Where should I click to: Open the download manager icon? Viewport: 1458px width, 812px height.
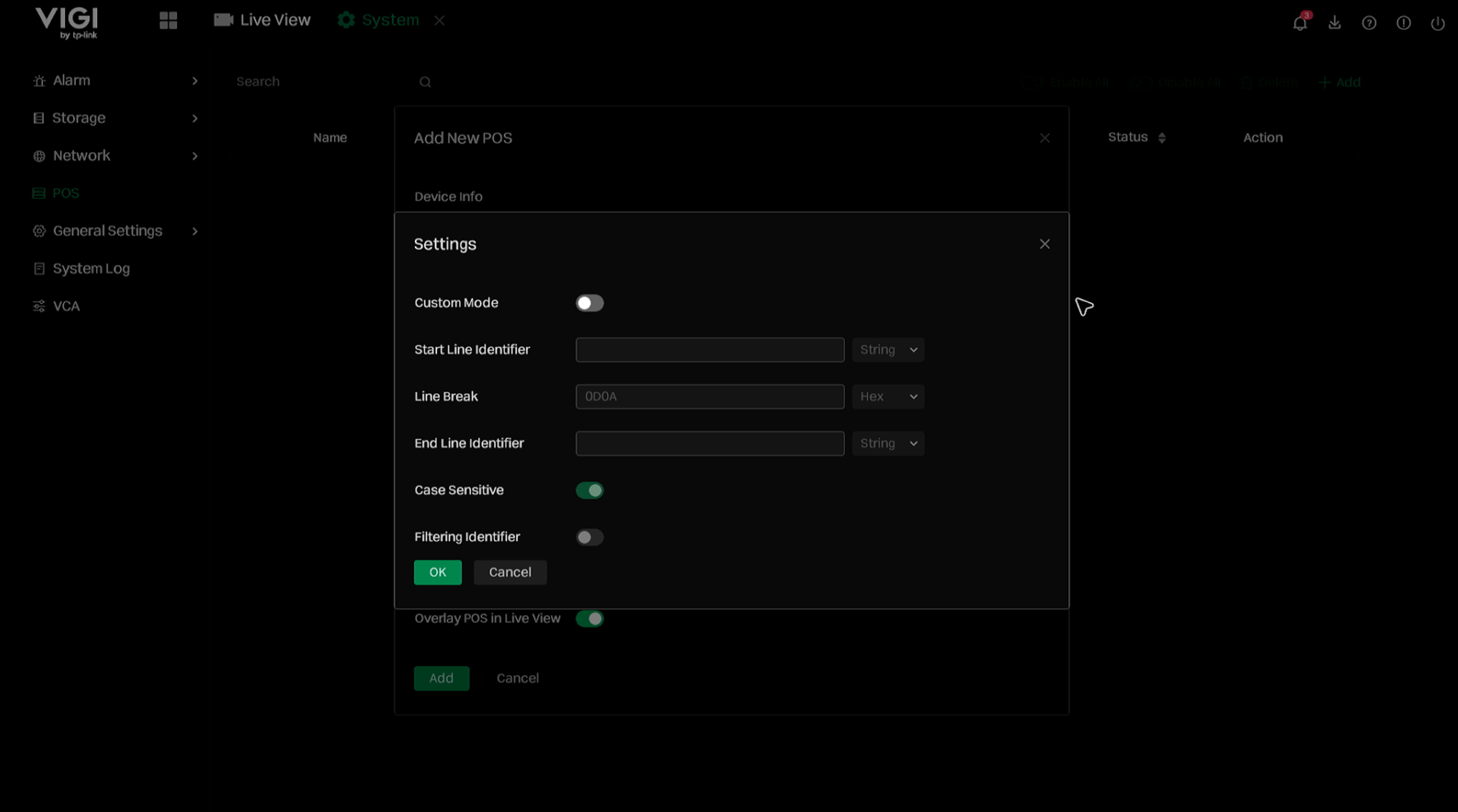[x=1334, y=23]
